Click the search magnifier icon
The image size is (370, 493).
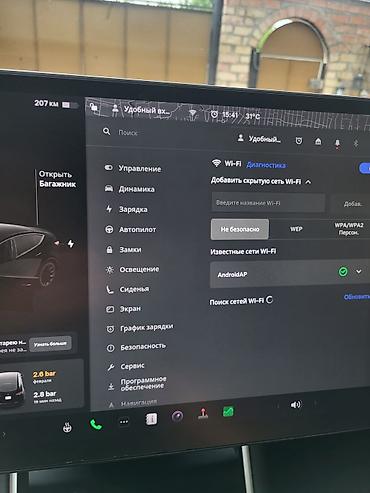tap(106, 131)
